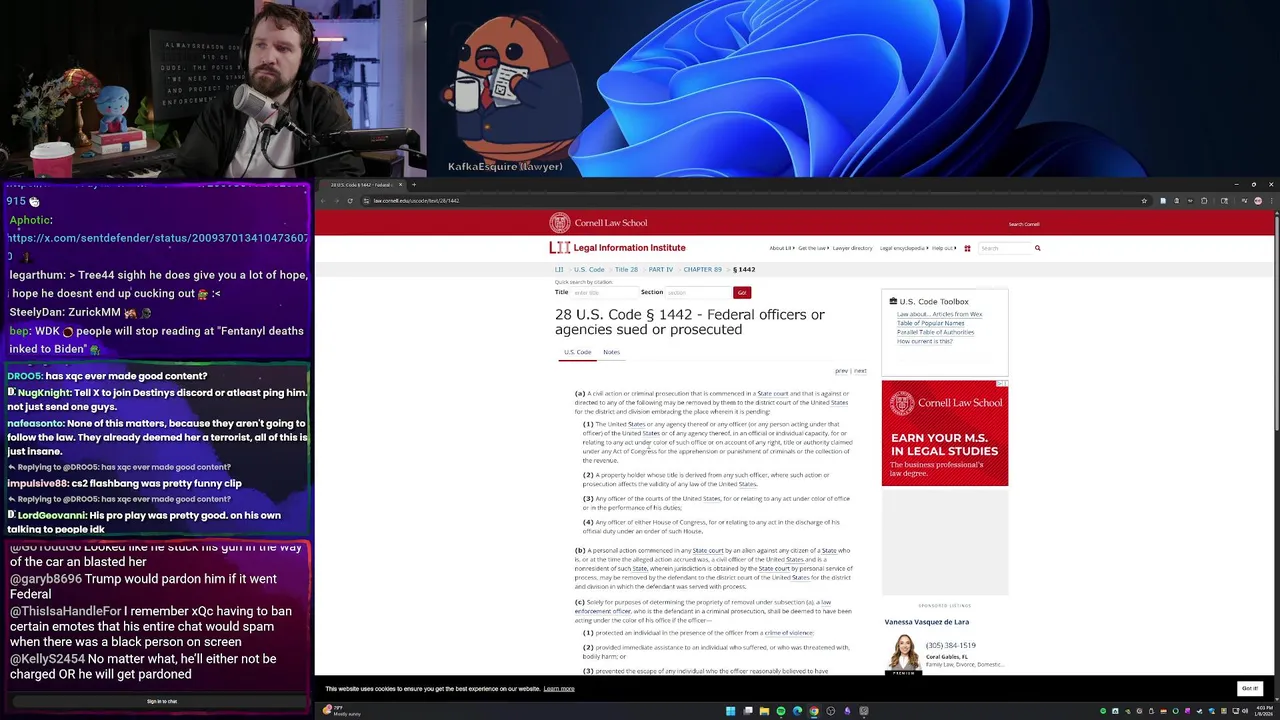Open Spotify from the taskbar
This screenshot has width=1280, height=720.
[x=781, y=711]
